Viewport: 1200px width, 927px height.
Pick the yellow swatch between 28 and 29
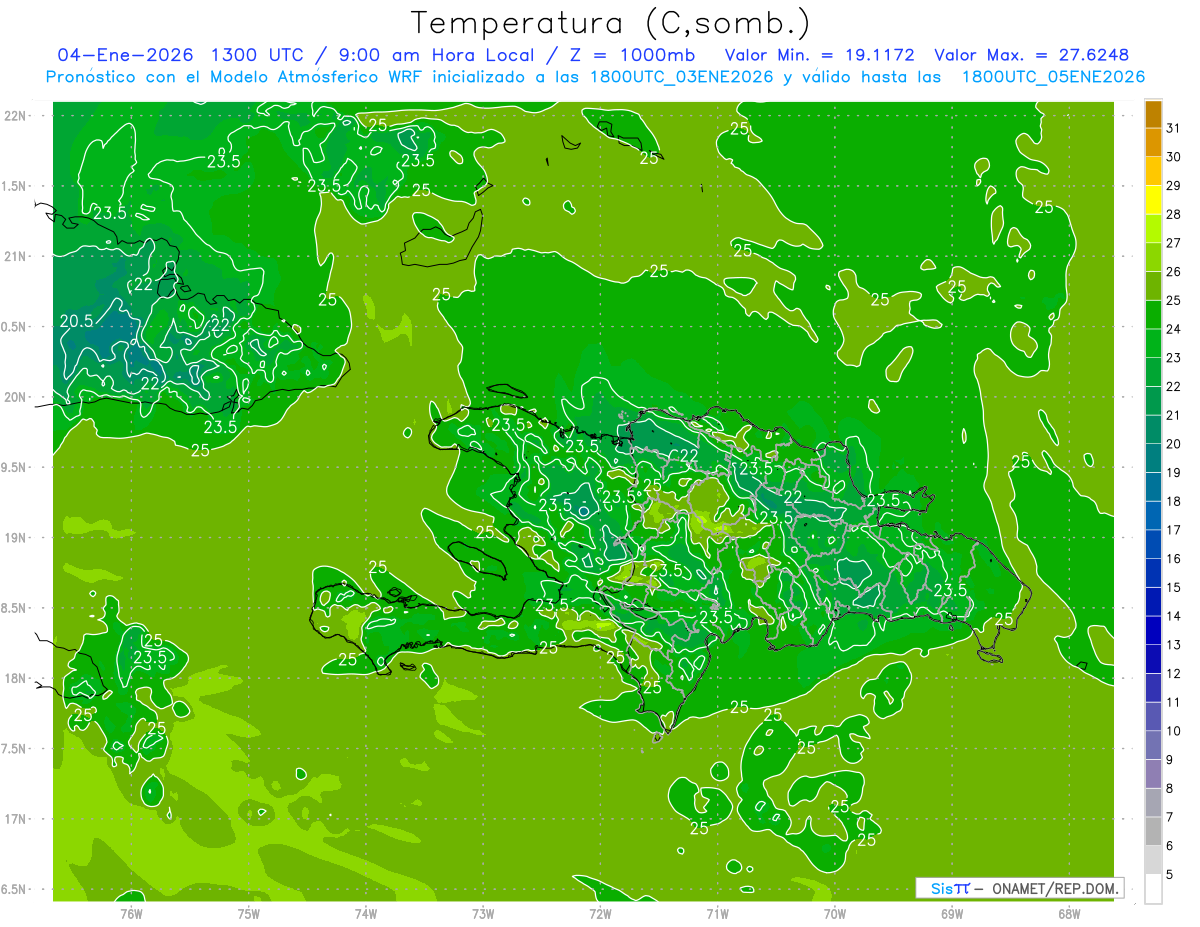point(1153,200)
